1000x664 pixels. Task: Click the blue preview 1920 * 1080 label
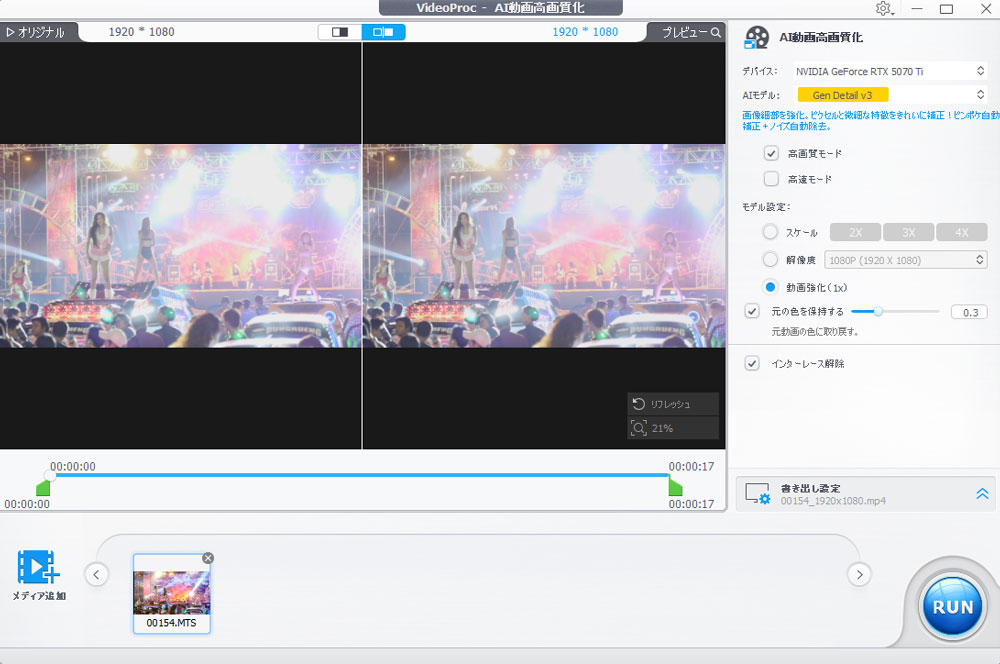pyautogui.click(x=585, y=32)
